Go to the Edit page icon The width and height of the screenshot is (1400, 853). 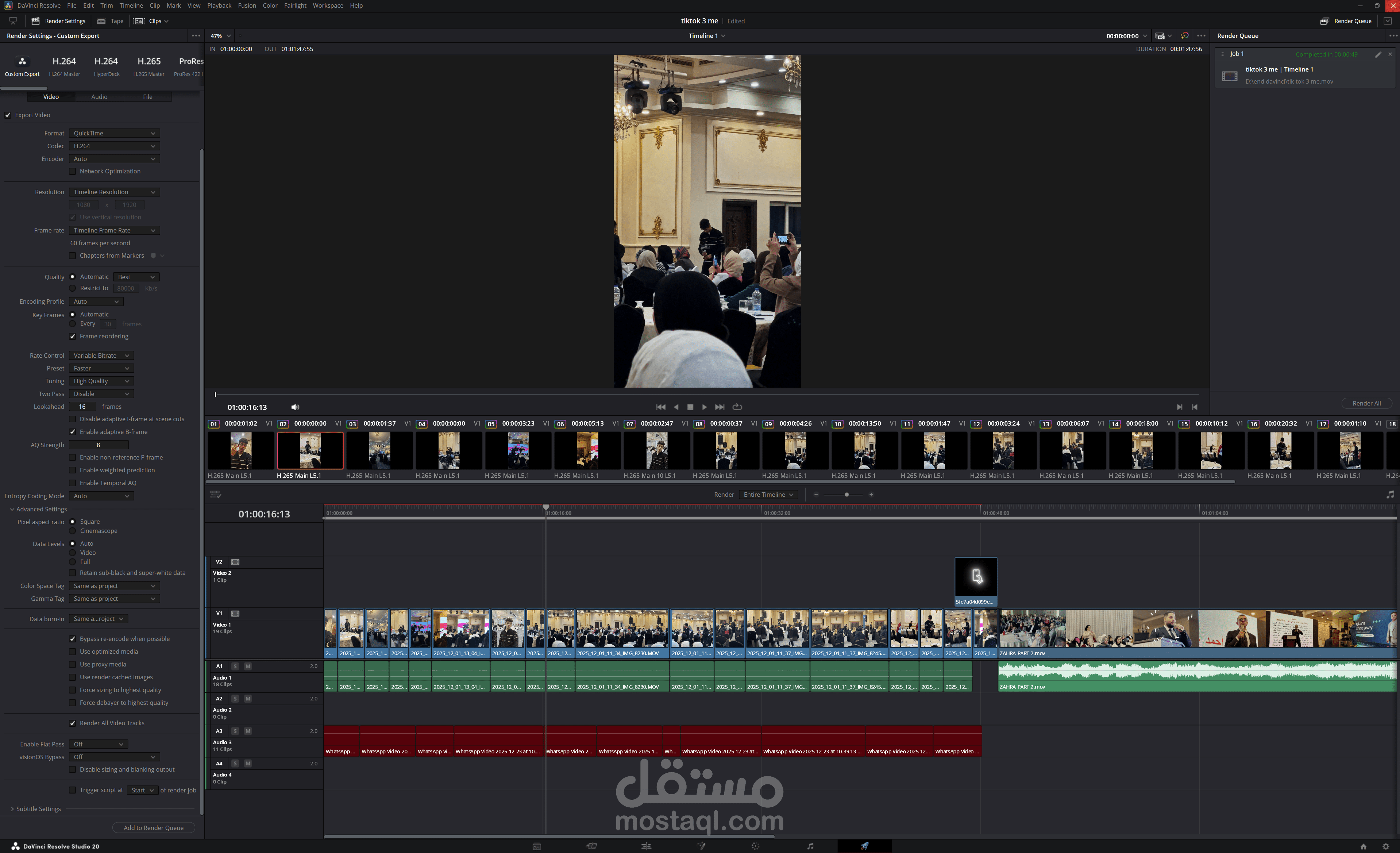click(646, 846)
